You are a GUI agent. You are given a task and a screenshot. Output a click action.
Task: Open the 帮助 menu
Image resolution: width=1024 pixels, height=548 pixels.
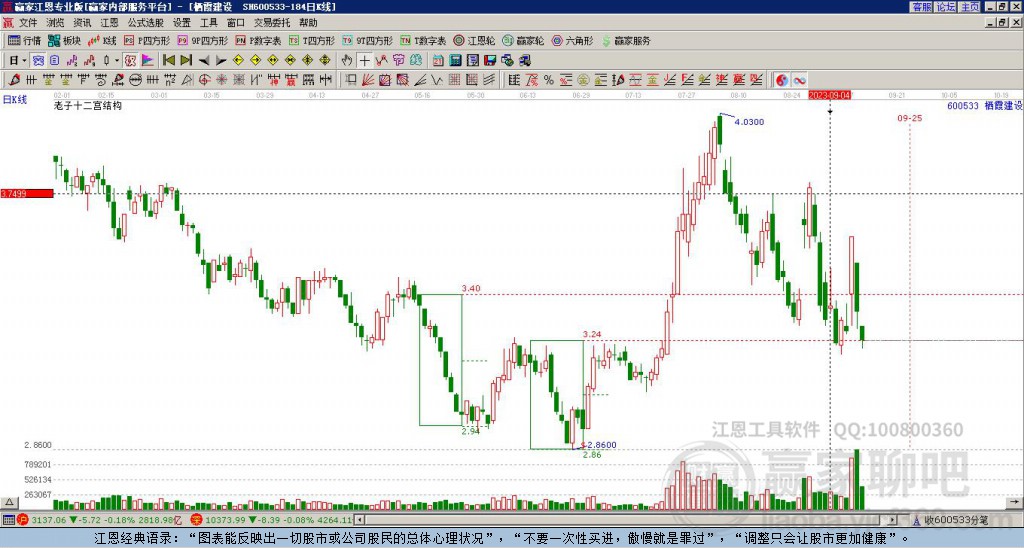point(308,23)
